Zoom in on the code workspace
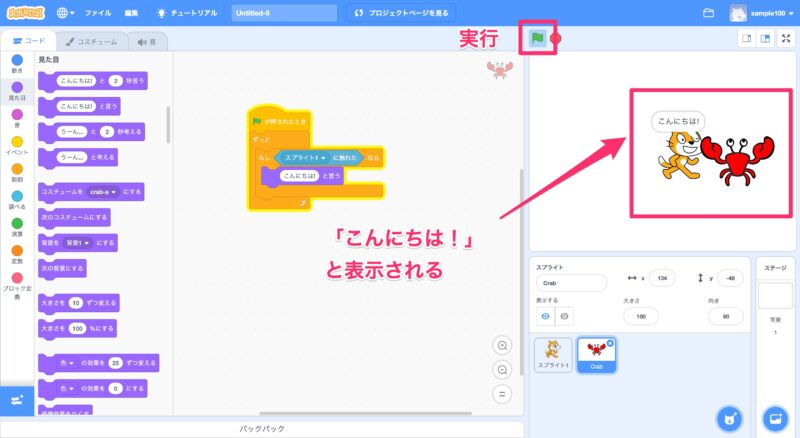 point(502,345)
